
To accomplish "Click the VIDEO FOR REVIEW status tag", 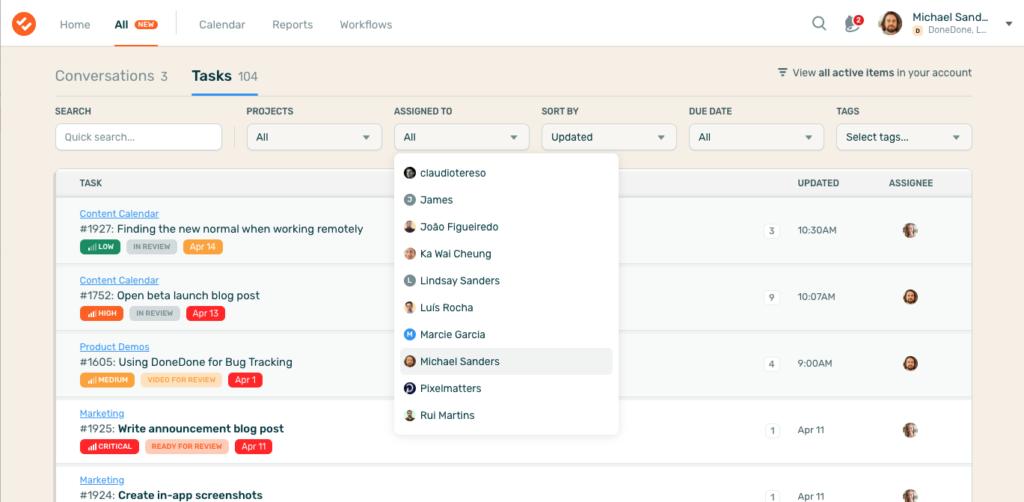I will click(182, 380).
